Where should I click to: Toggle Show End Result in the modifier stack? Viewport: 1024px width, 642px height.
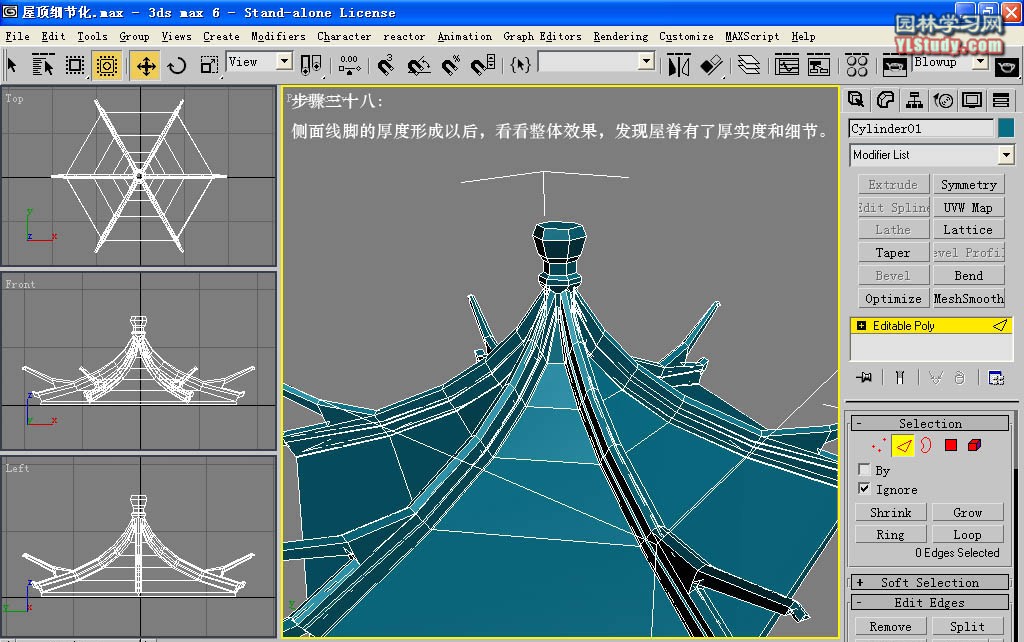pyautogui.click(x=900, y=377)
